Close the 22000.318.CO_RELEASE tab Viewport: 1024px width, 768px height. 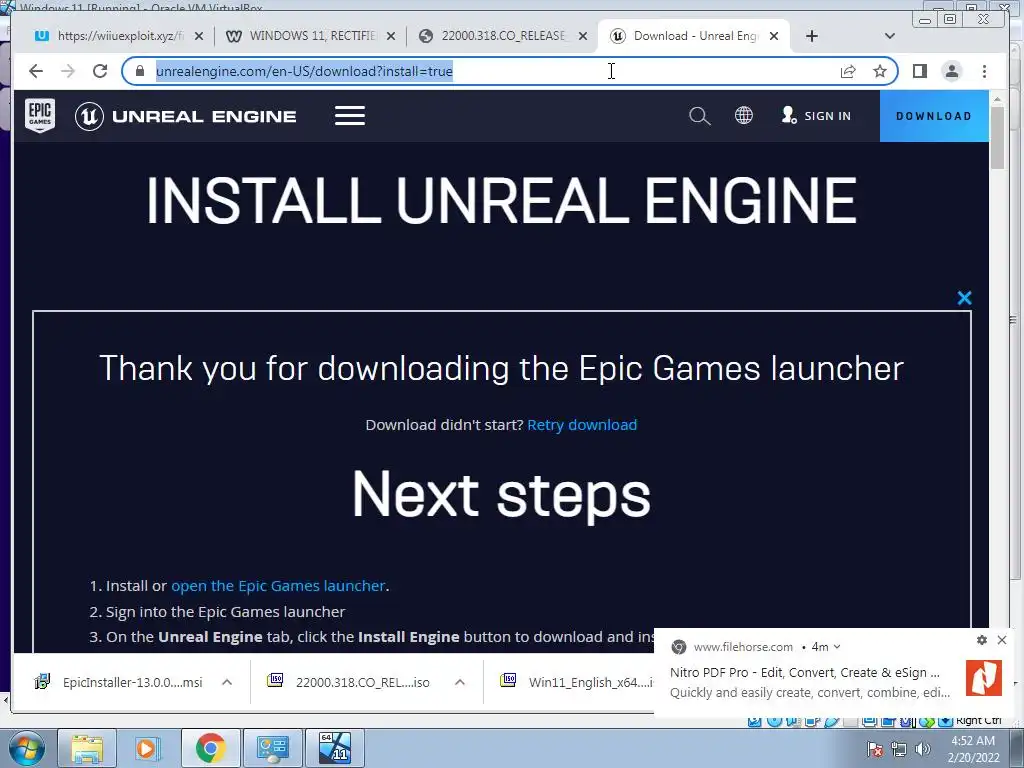(x=583, y=36)
